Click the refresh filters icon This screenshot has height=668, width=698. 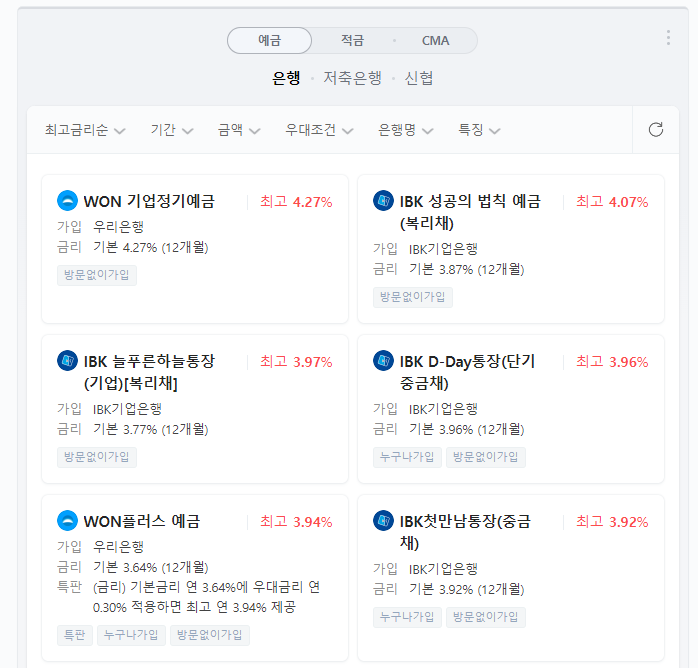click(x=655, y=130)
